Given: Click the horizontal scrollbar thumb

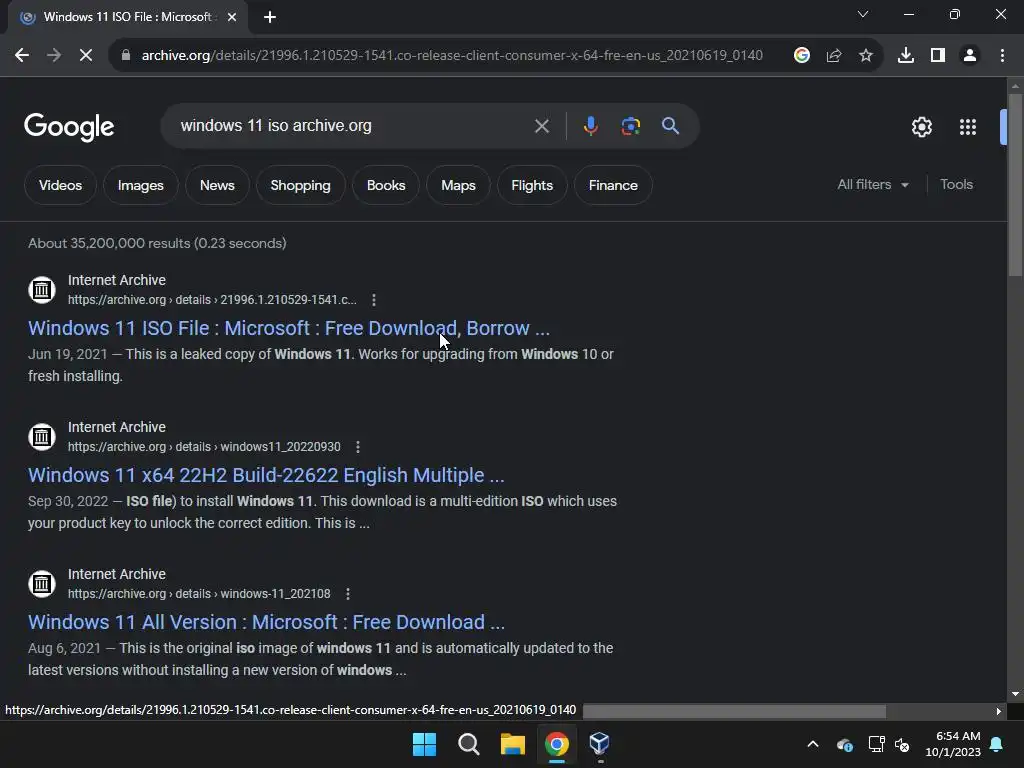Looking at the screenshot, I should 734,711.
